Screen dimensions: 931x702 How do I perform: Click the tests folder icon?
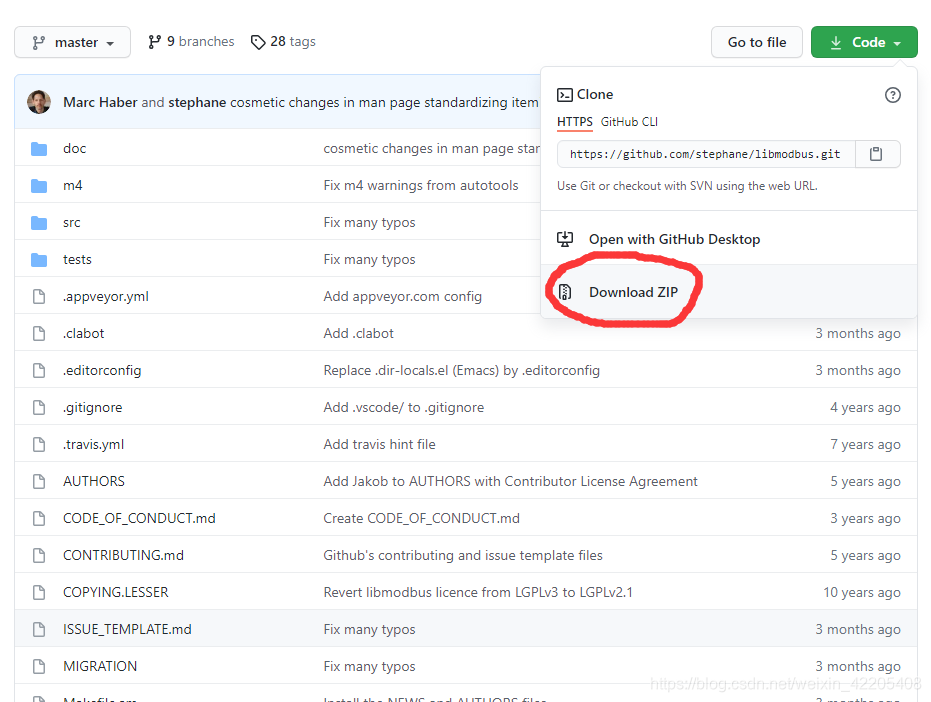click(39, 260)
